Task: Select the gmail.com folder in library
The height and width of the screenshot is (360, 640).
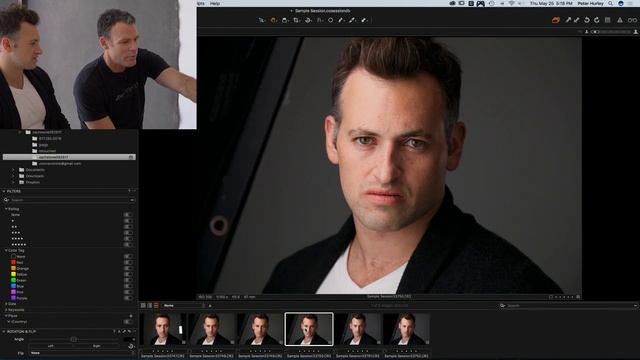Action: (x=60, y=164)
